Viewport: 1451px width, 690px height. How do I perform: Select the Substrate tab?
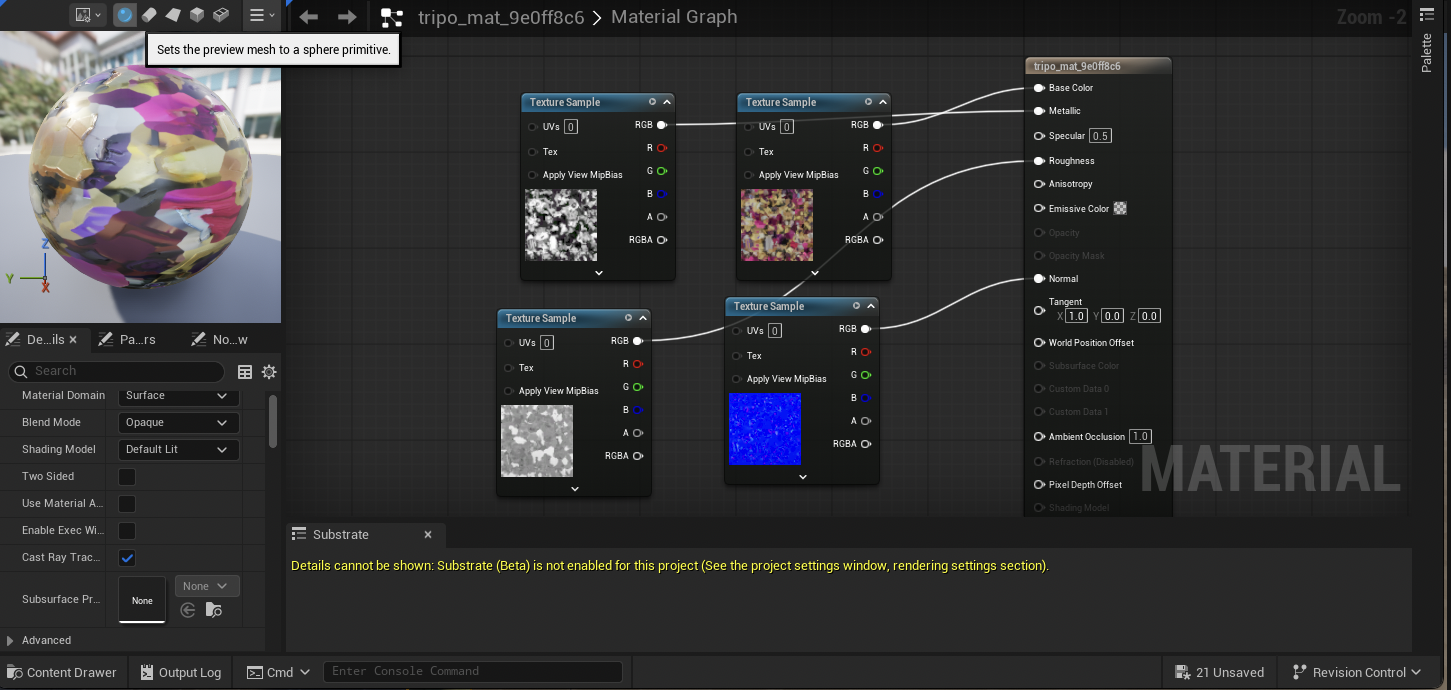click(x=340, y=535)
